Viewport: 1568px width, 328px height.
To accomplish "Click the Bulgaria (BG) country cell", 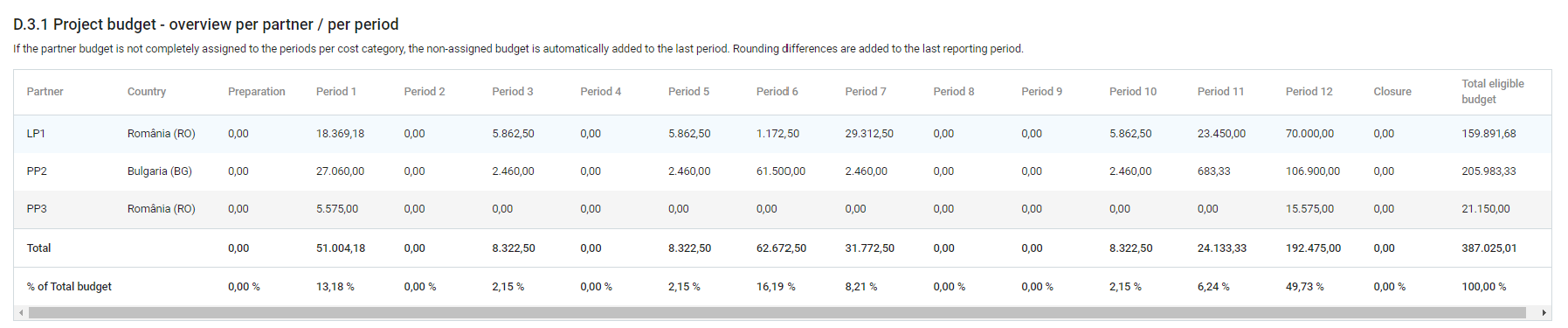I will click(160, 171).
